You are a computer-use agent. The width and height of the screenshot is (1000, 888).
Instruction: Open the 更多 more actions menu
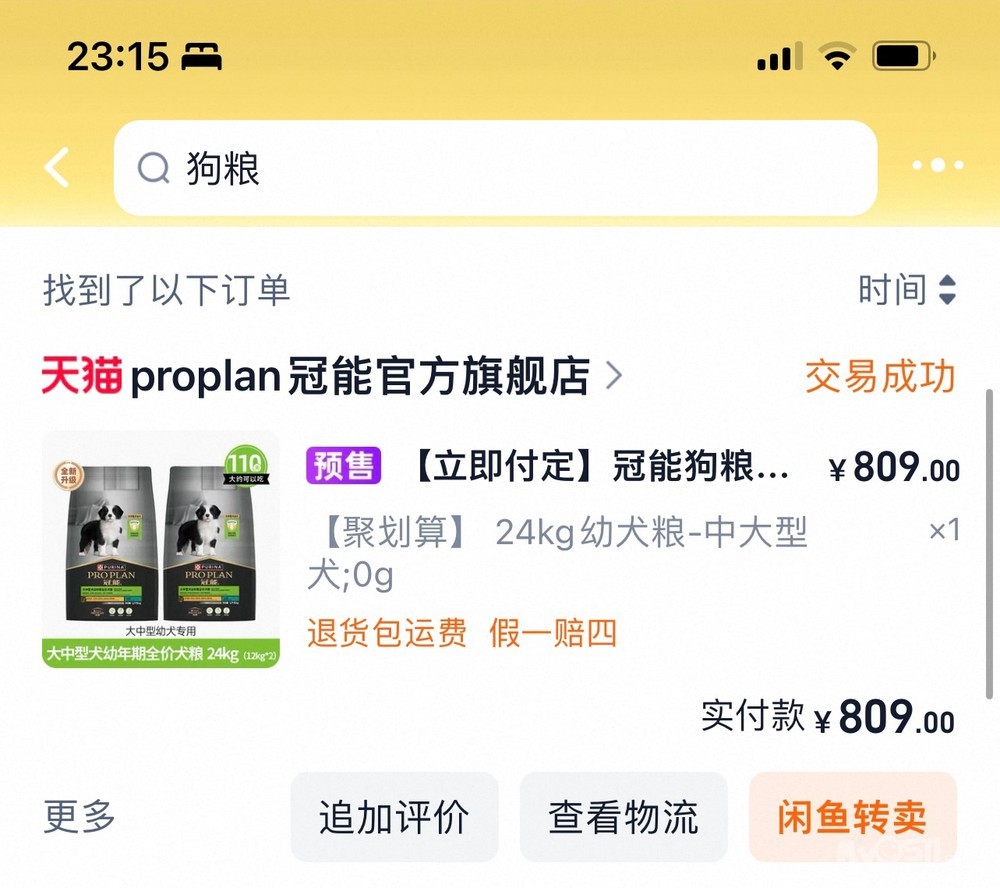click(x=79, y=816)
